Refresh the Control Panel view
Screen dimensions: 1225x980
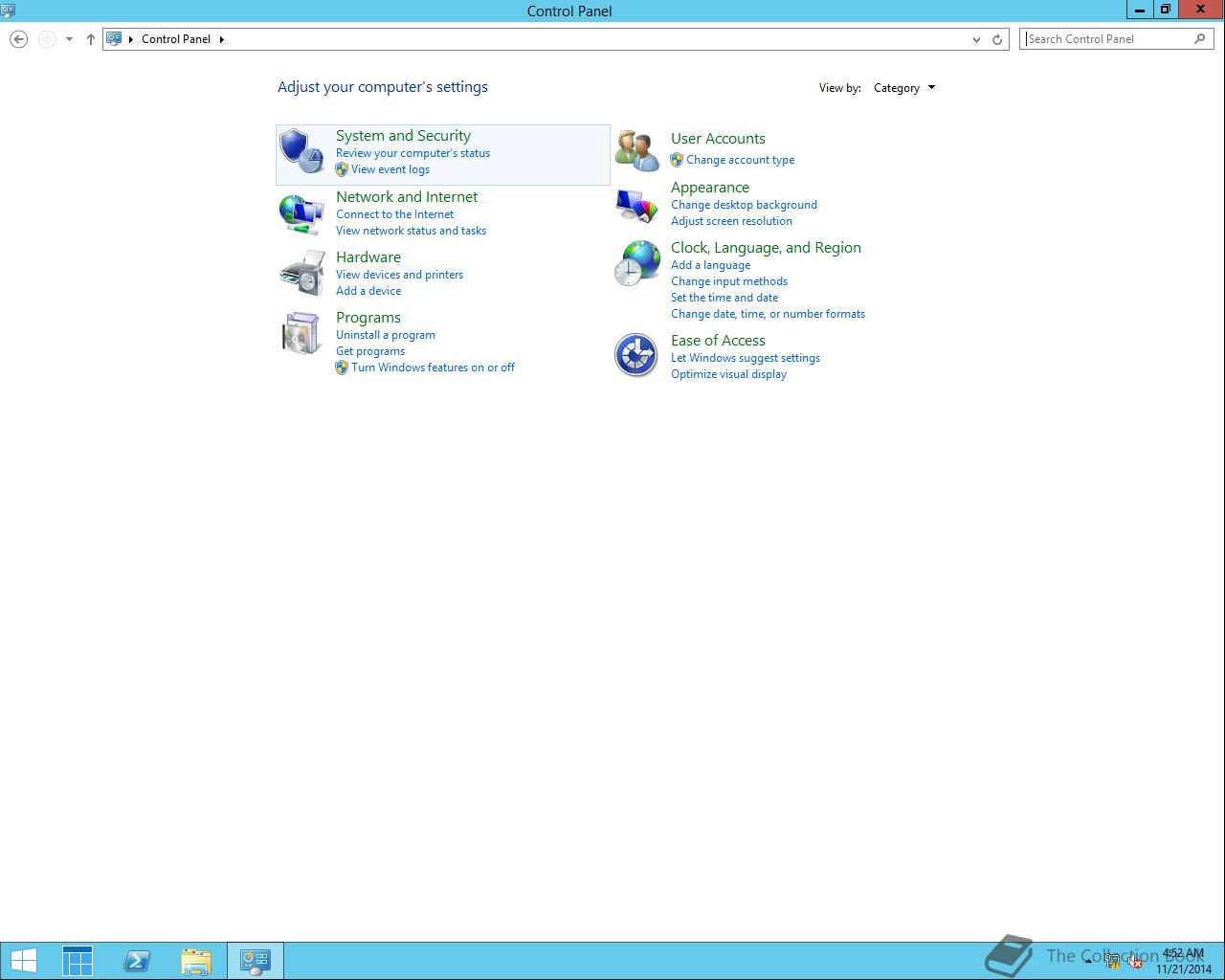pyautogui.click(x=997, y=39)
